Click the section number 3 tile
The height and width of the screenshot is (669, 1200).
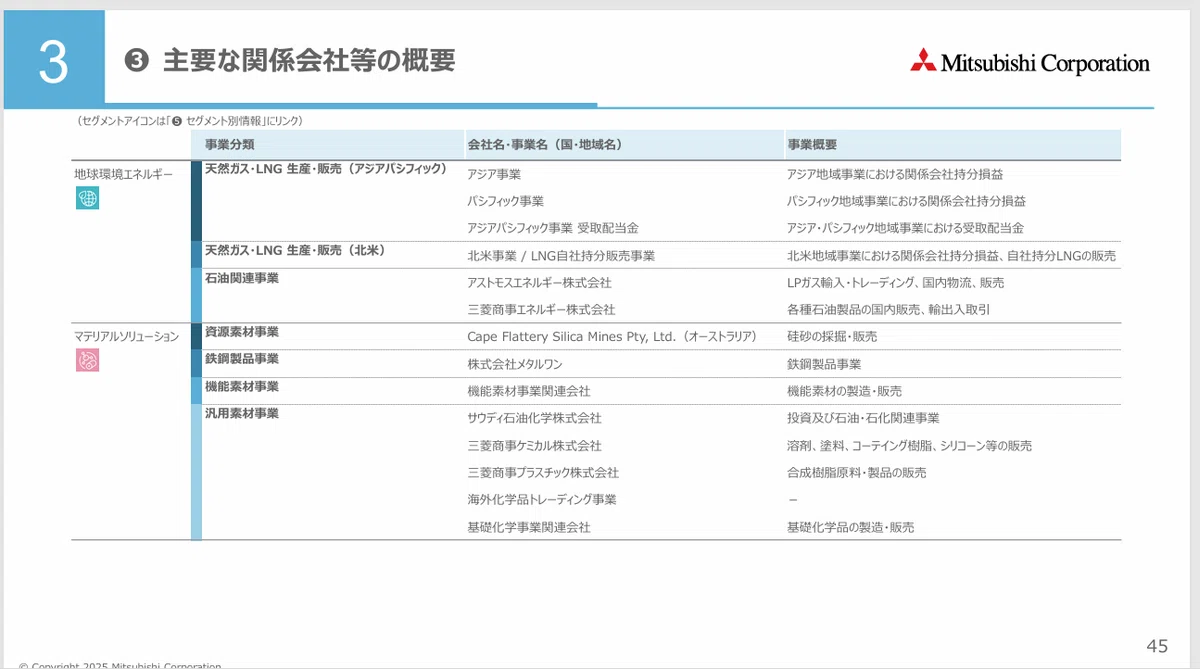pos(54,60)
